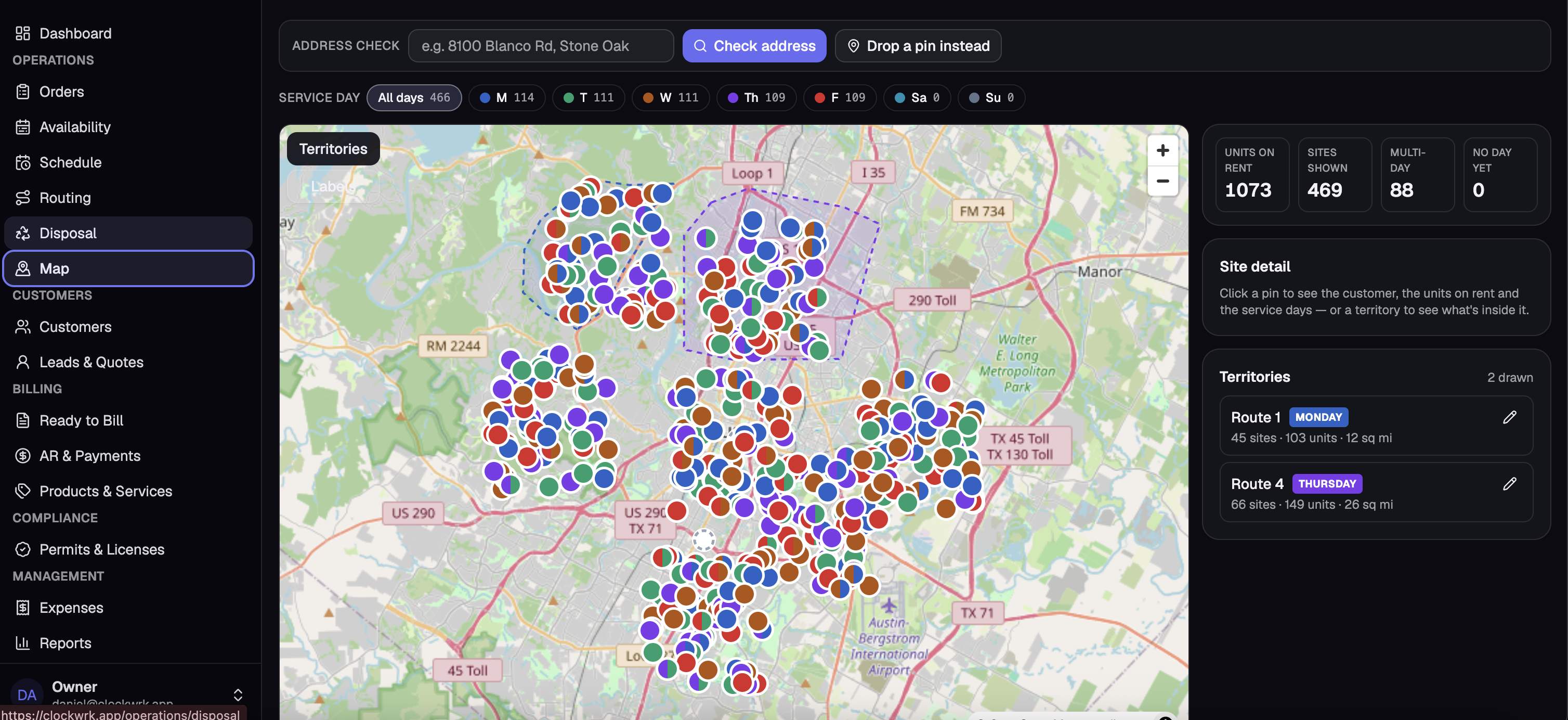Viewport: 1568px width, 720px height.
Task: Click the address check input field
Action: pos(541,46)
